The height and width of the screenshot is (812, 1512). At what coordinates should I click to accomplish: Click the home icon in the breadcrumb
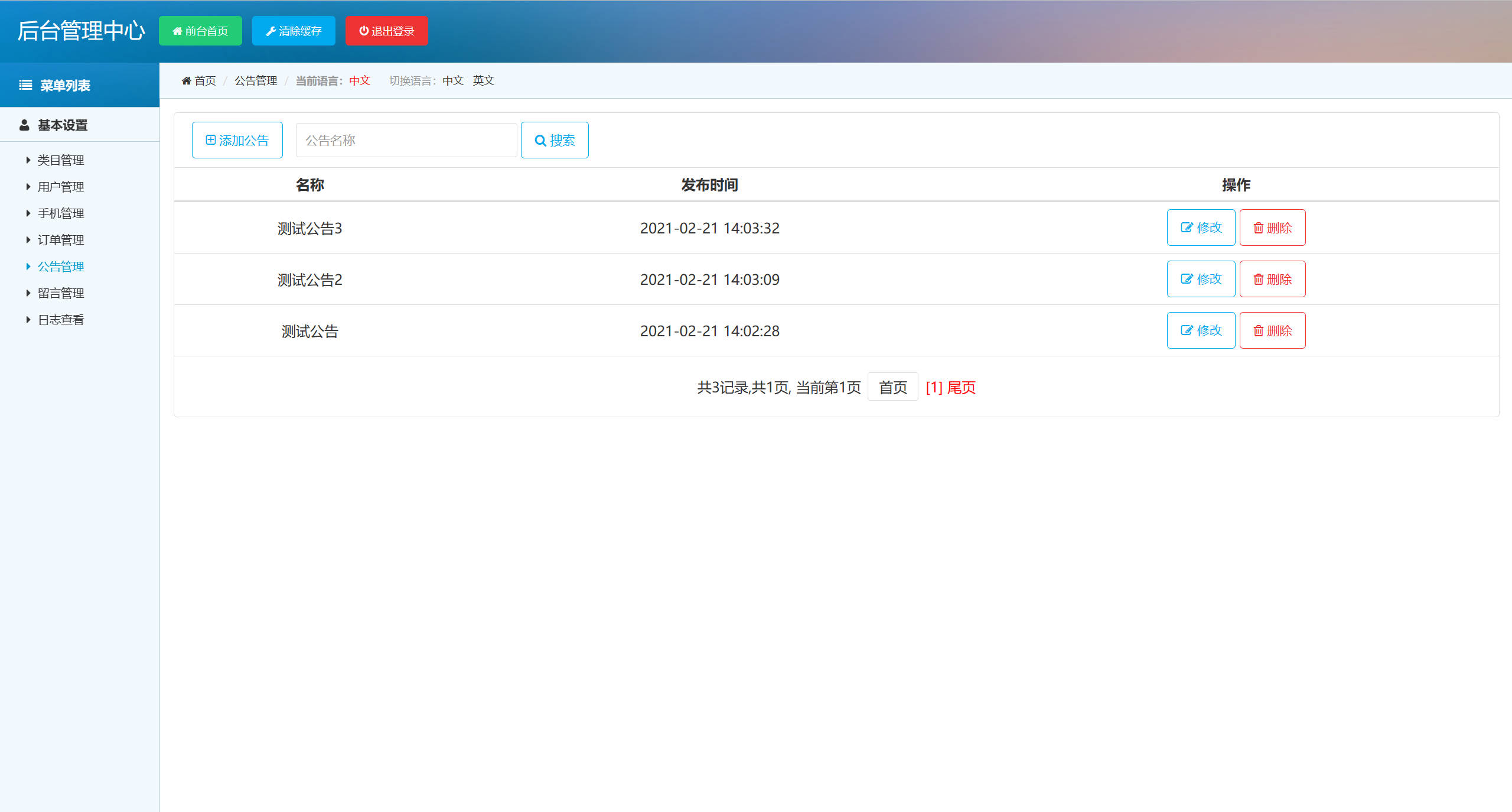(187, 81)
